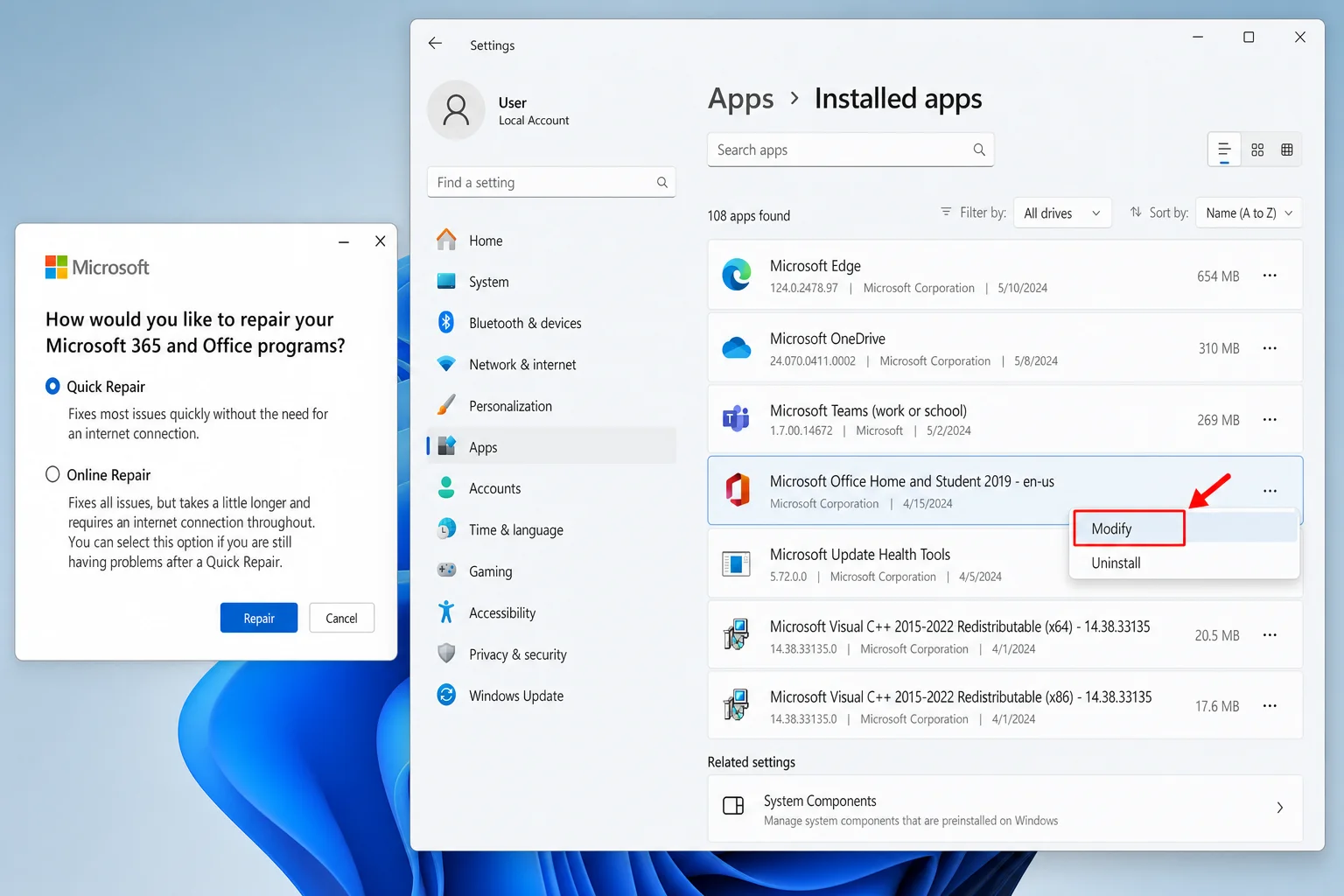Viewport: 1344px width, 896px height.
Task: Switch to table view layout
Action: 1287,150
